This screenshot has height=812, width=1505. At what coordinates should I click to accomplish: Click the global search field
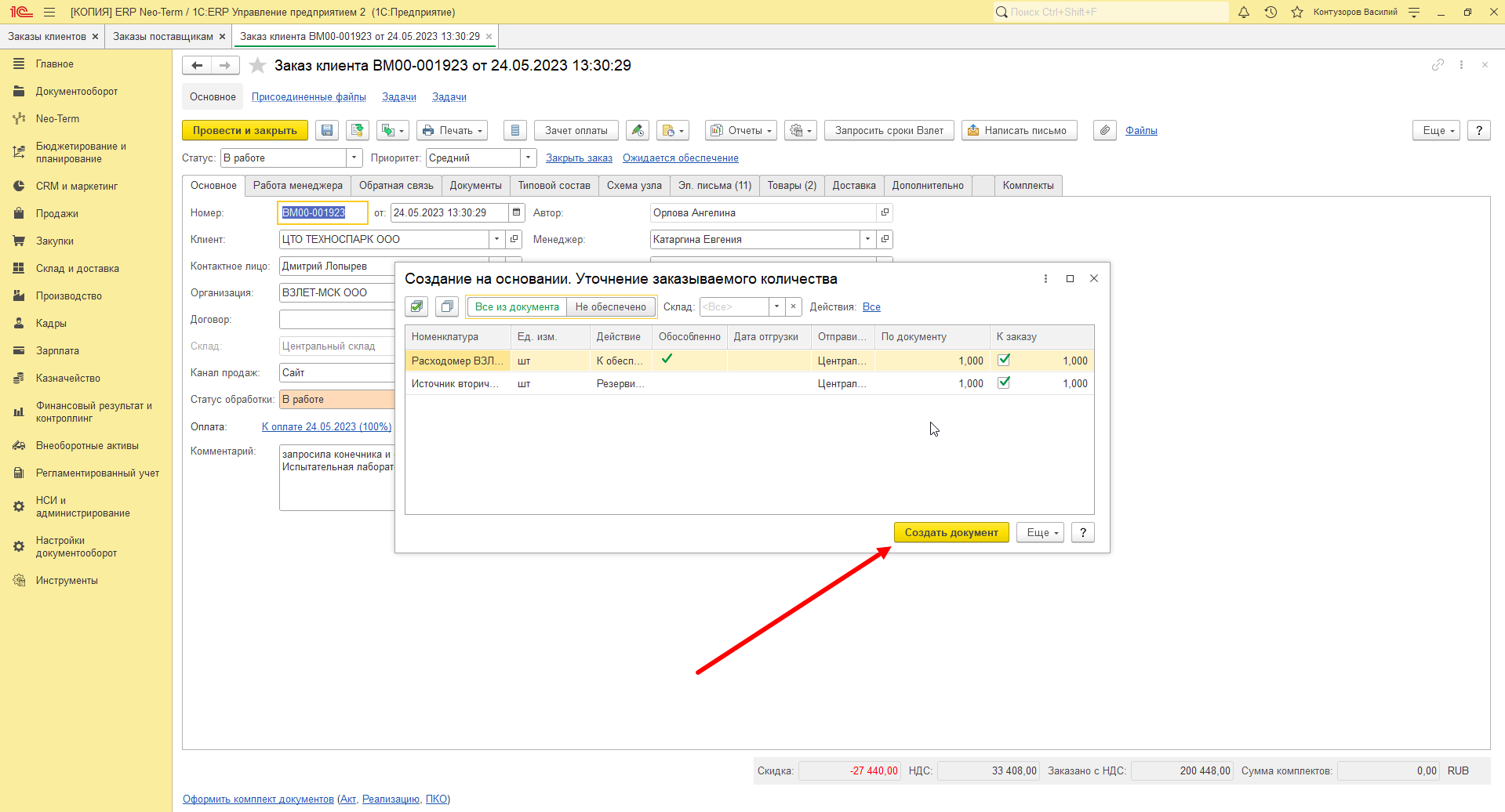tap(1111, 12)
